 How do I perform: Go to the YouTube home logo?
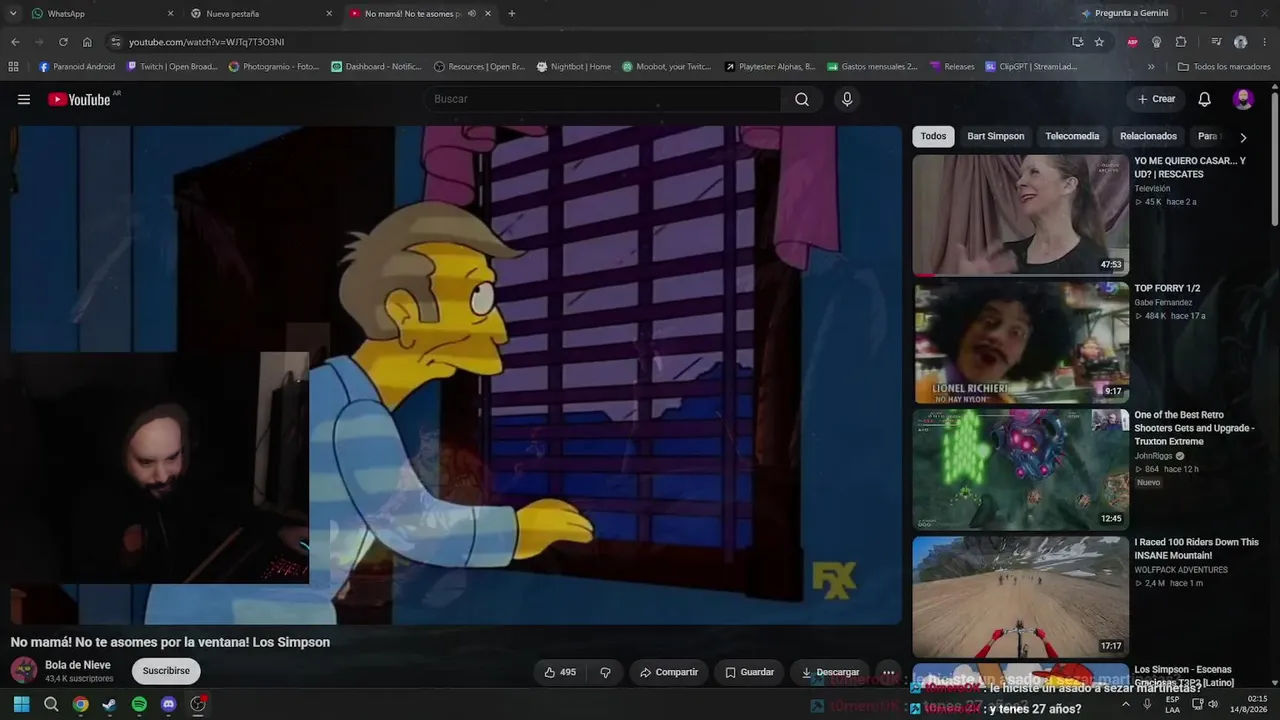[79, 99]
